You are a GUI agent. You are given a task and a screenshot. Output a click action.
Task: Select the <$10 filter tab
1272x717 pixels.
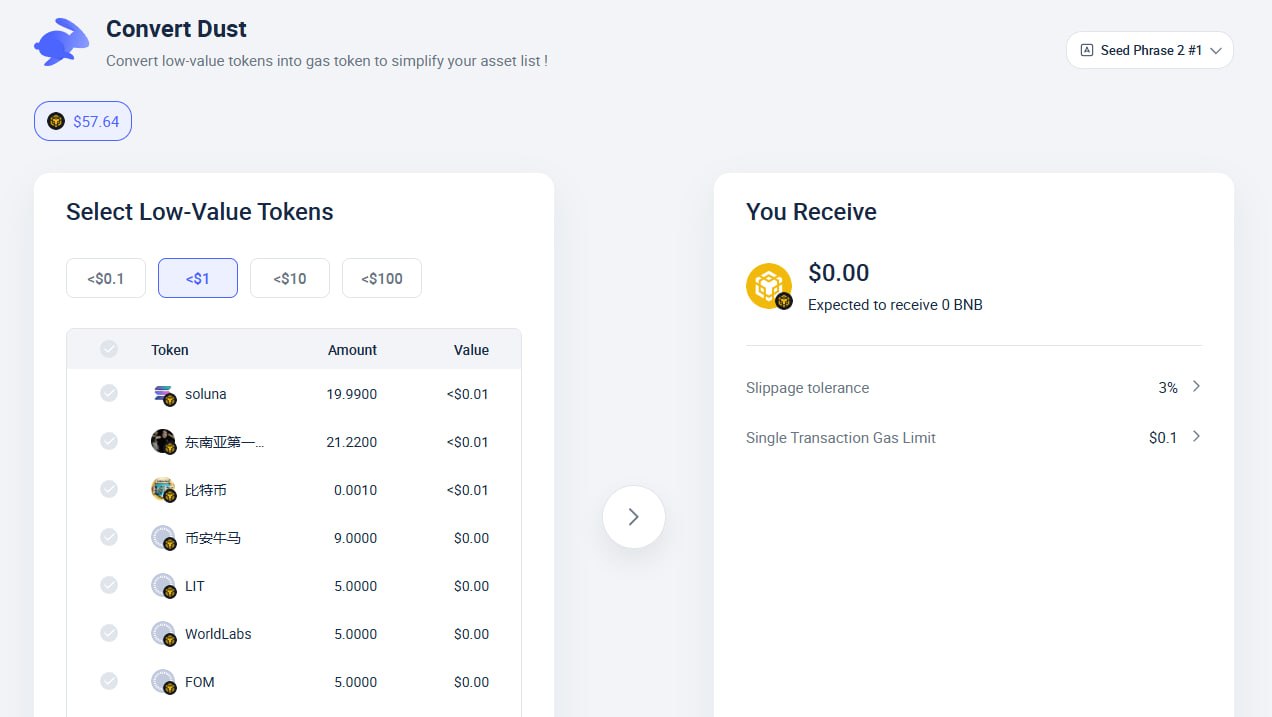290,278
